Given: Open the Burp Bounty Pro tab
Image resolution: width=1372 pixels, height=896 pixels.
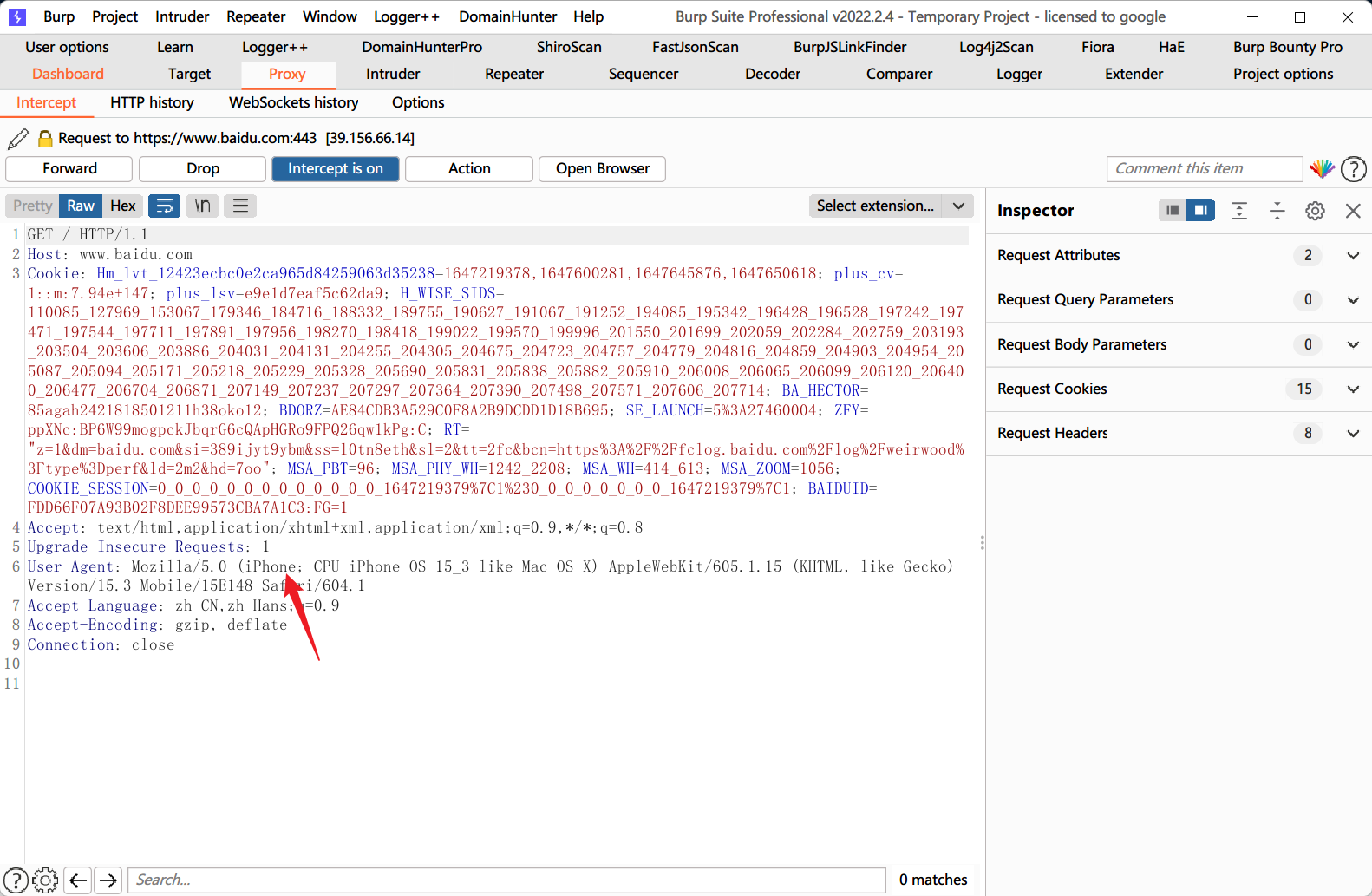Looking at the screenshot, I should pos(1288,47).
